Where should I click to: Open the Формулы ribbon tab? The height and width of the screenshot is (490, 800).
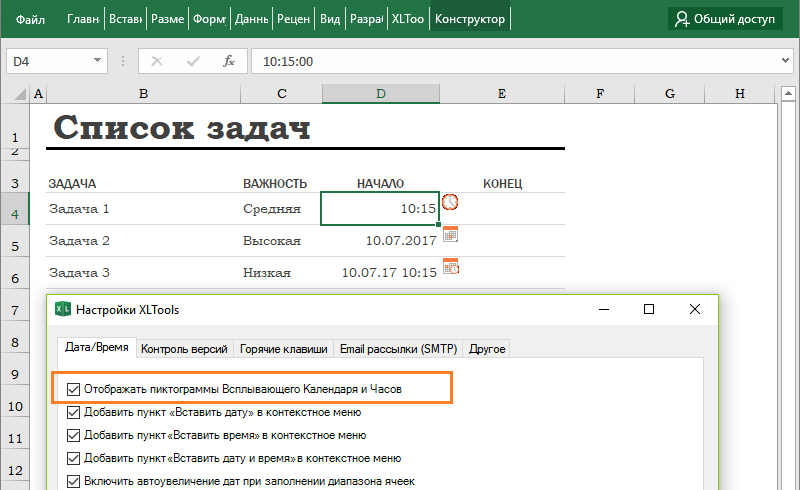point(209,19)
